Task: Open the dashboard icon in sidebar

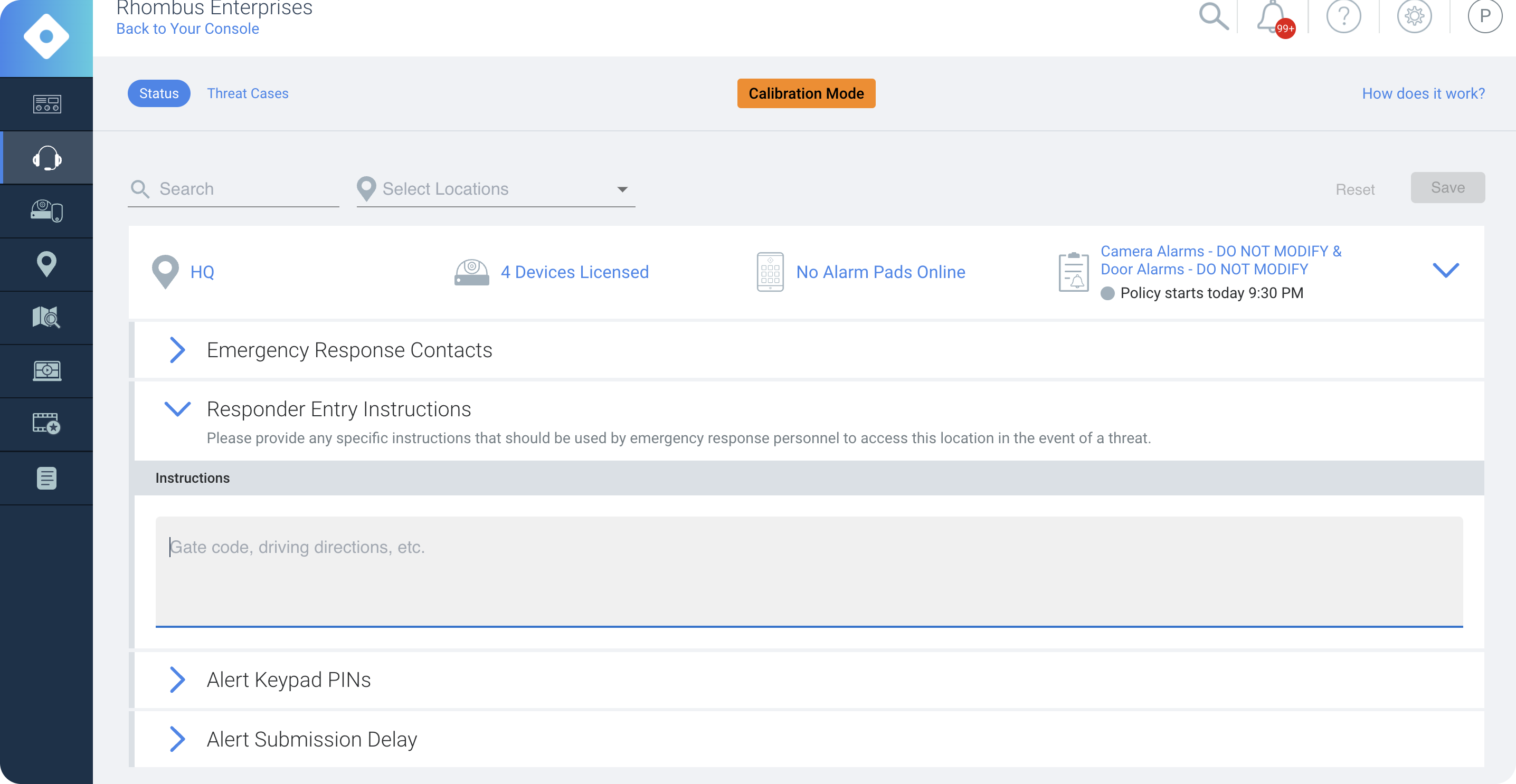Action: pos(46,104)
